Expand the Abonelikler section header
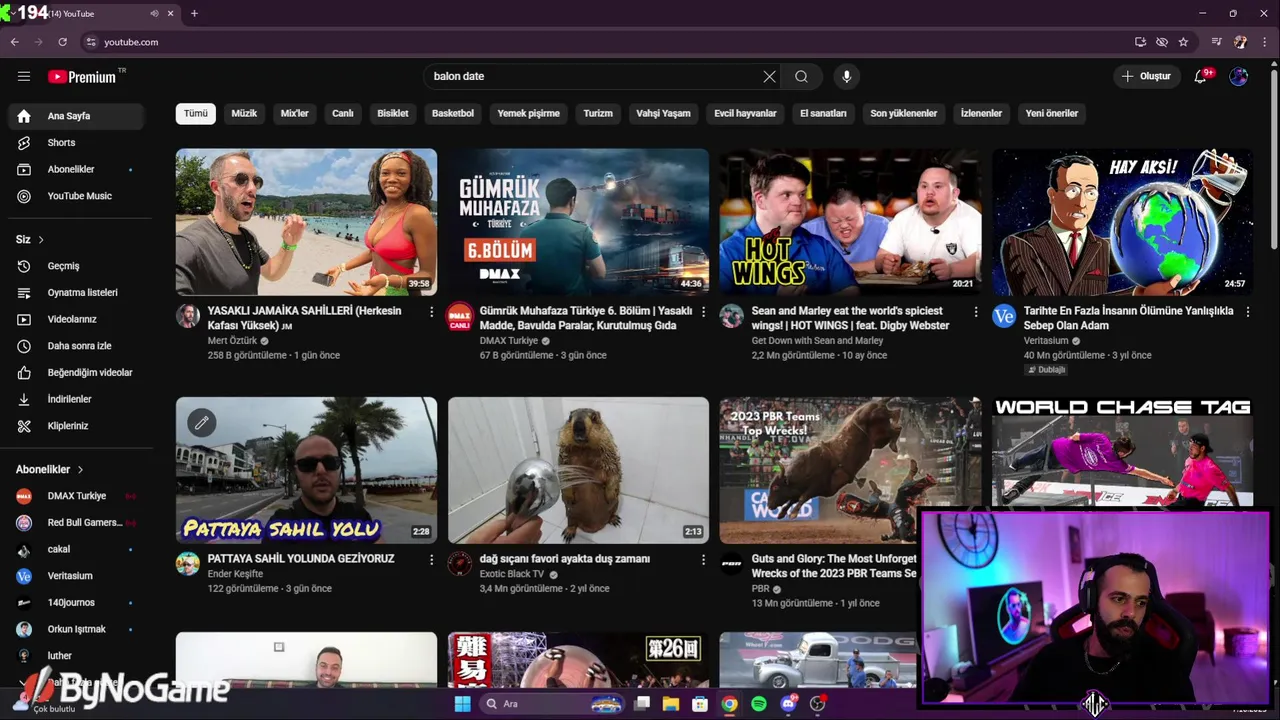 pyautogui.click(x=50, y=469)
